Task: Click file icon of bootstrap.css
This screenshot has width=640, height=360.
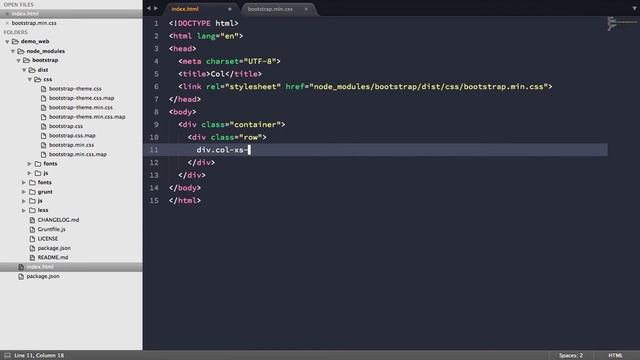Action: click(44, 126)
